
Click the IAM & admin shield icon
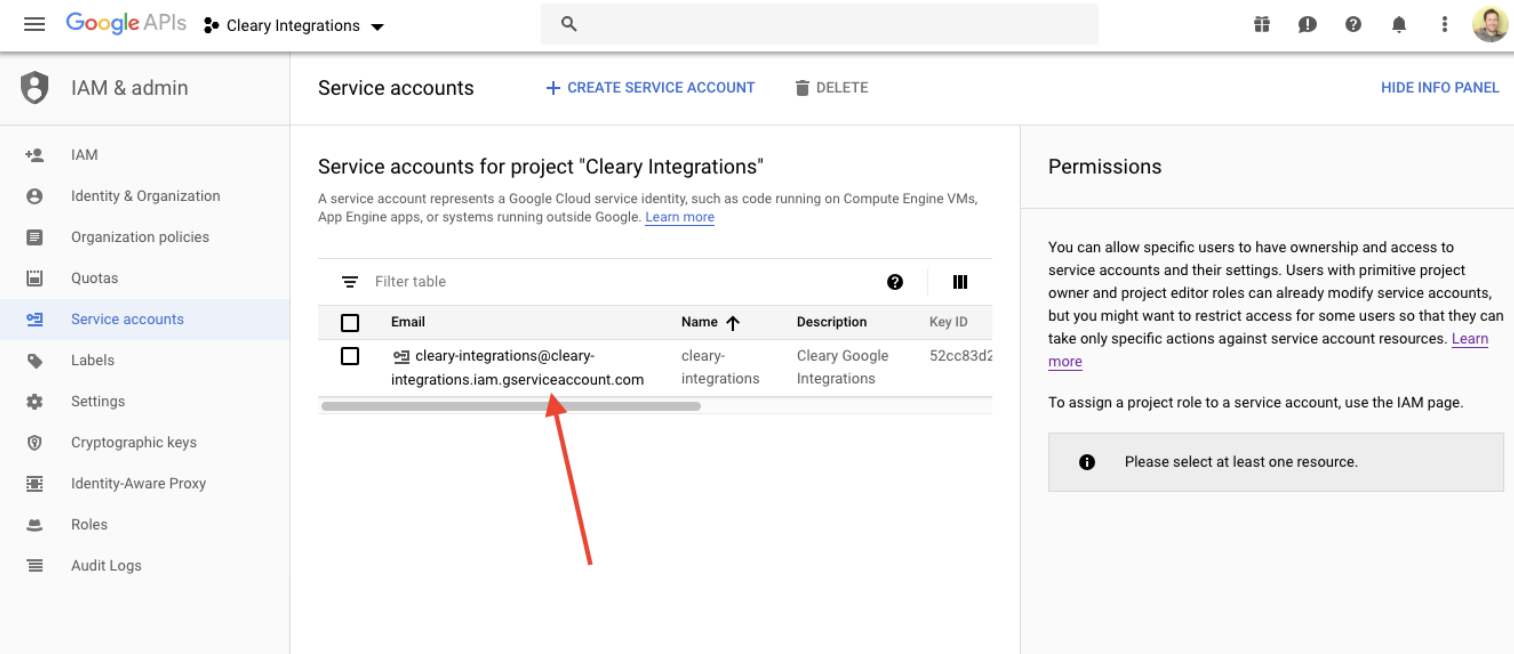click(35, 87)
